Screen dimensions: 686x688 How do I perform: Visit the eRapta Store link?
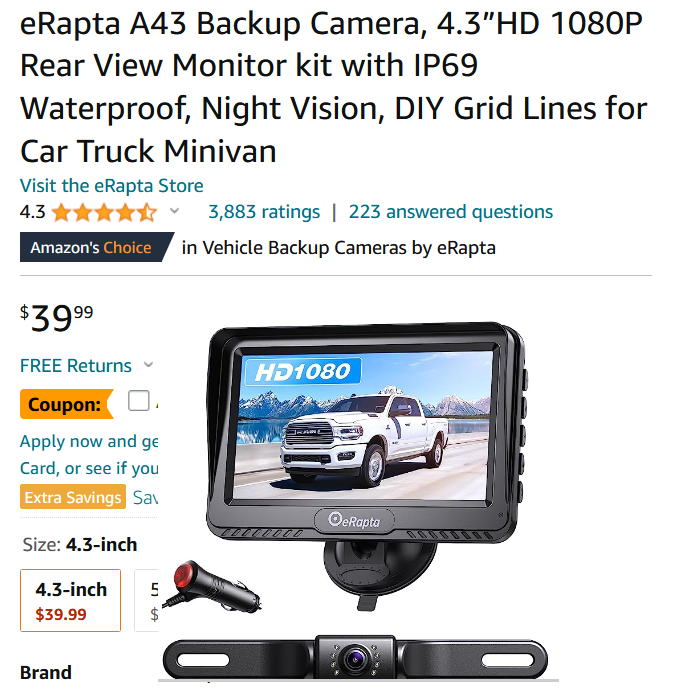point(111,186)
